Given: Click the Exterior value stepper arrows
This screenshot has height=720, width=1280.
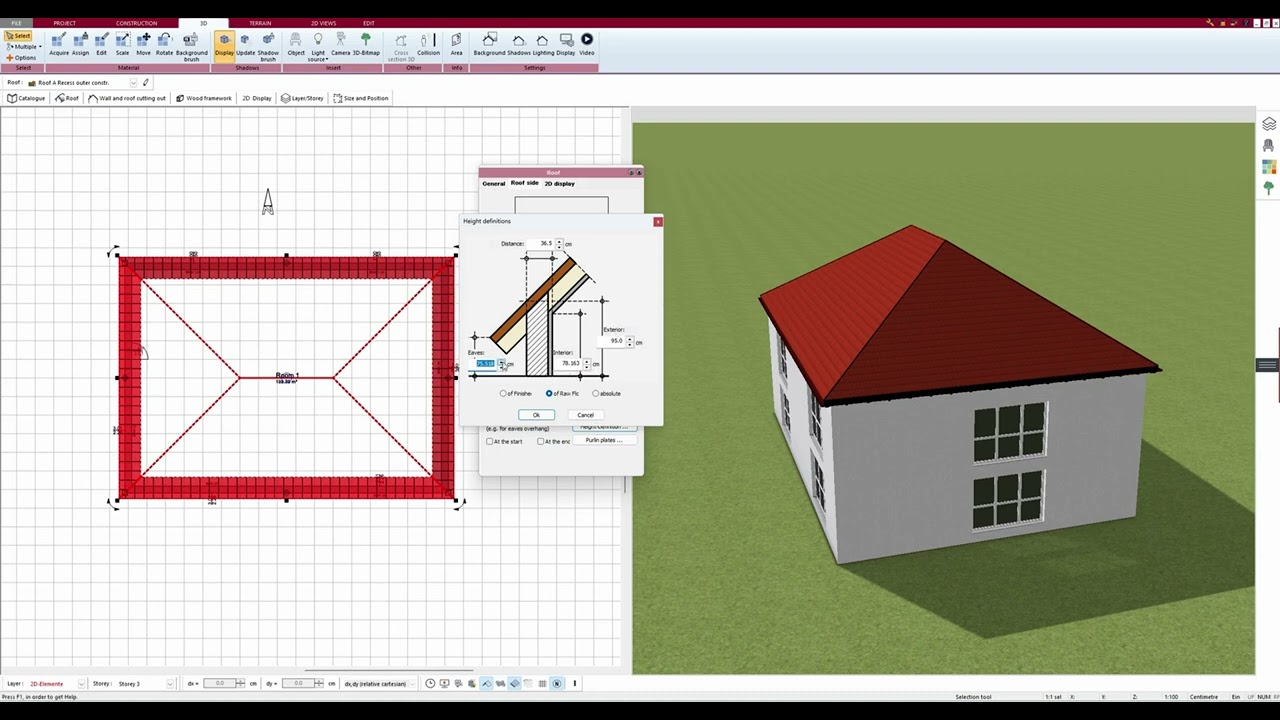Looking at the screenshot, I should click(630, 342).
